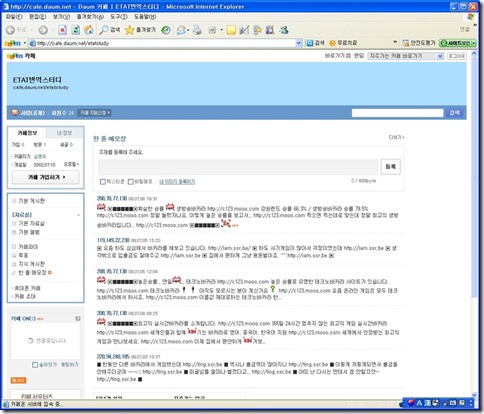Click the memo Register button
The width and height of the screenshot is (484, 414).
pyautogui.click(x=391, y=166)
